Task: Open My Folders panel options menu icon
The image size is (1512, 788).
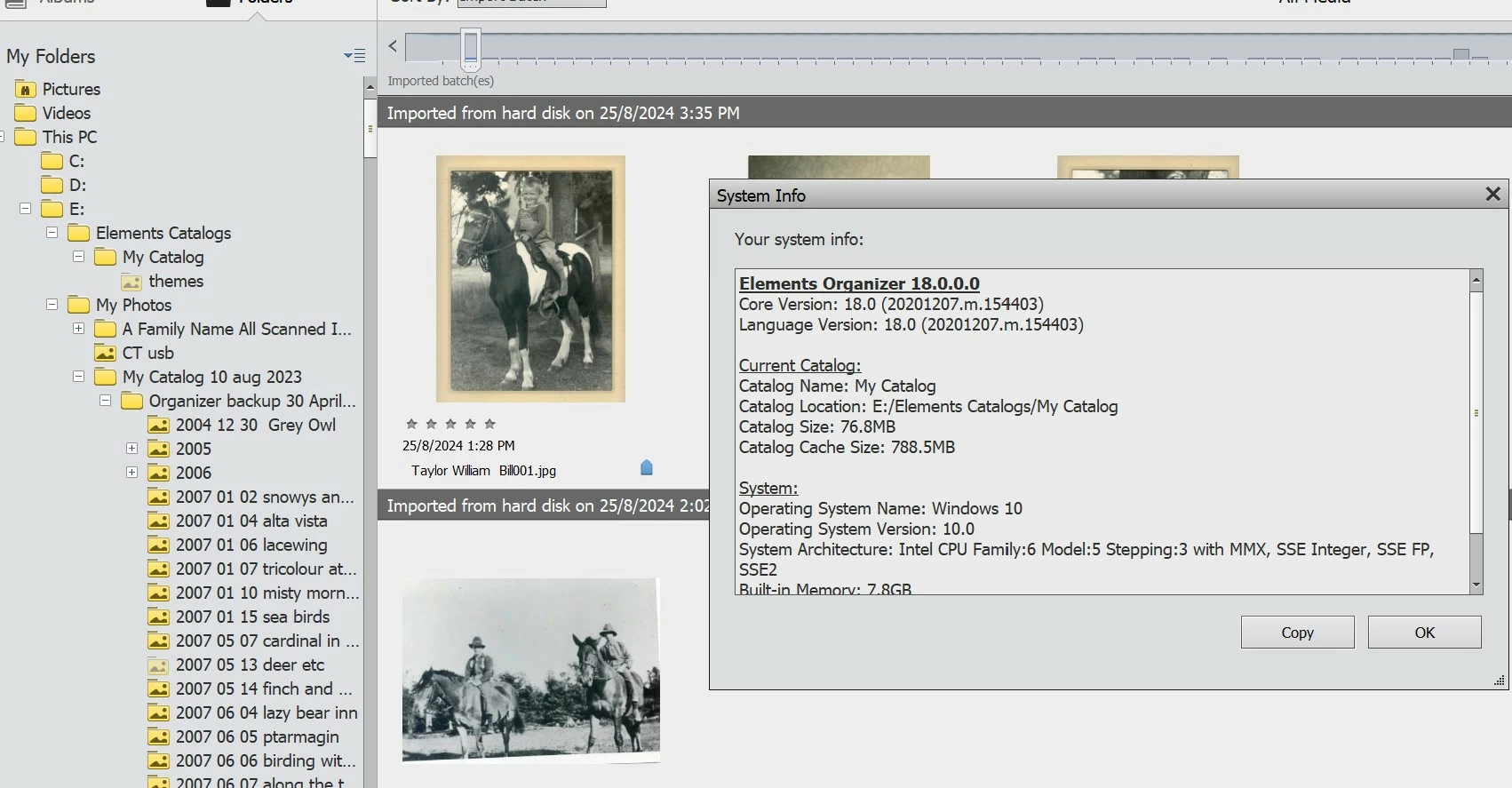Action: 354,56
